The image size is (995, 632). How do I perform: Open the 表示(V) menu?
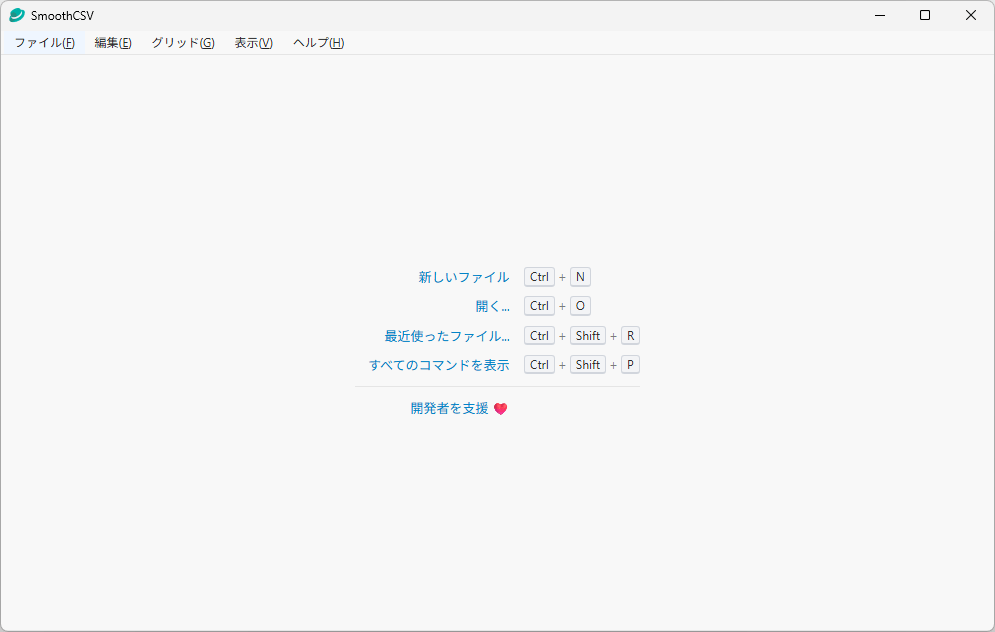[x=253, y=43]
